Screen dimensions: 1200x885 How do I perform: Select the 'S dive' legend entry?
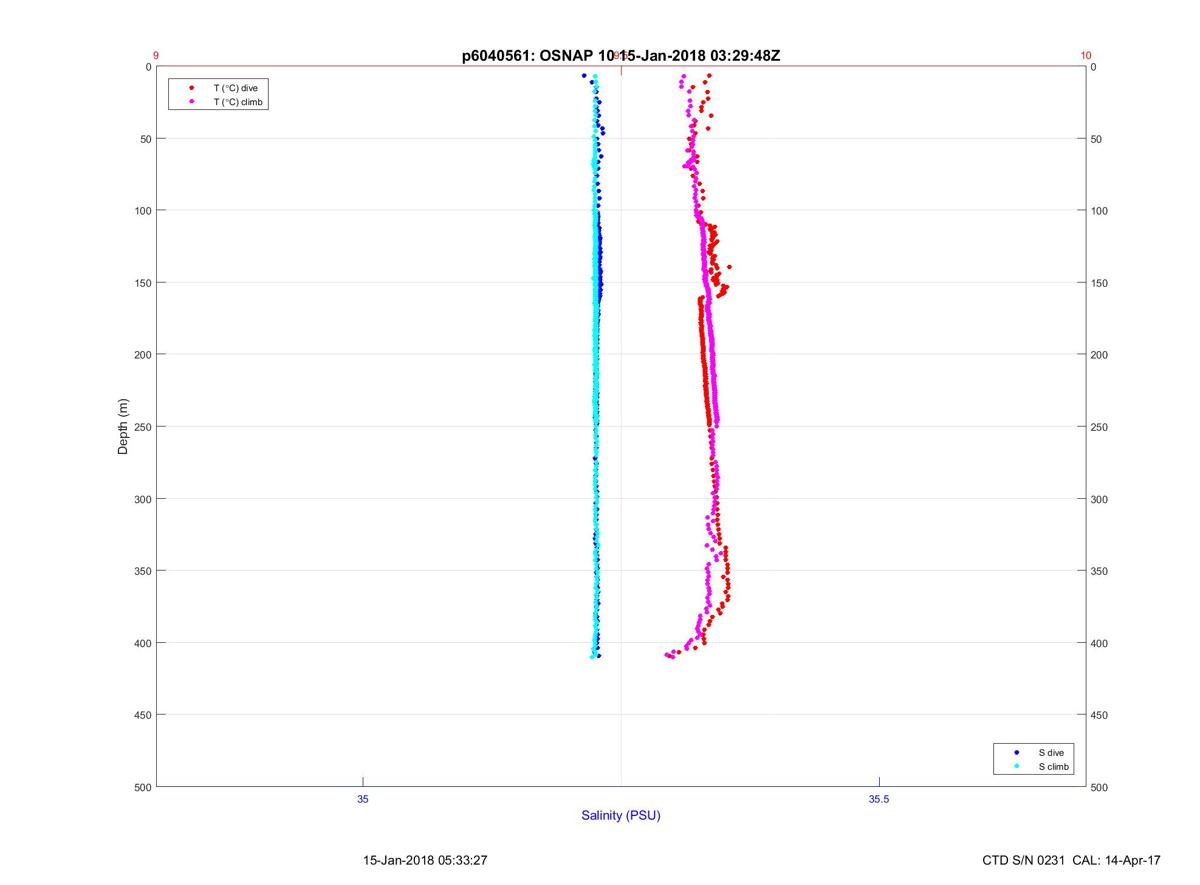coord(1051,752)
